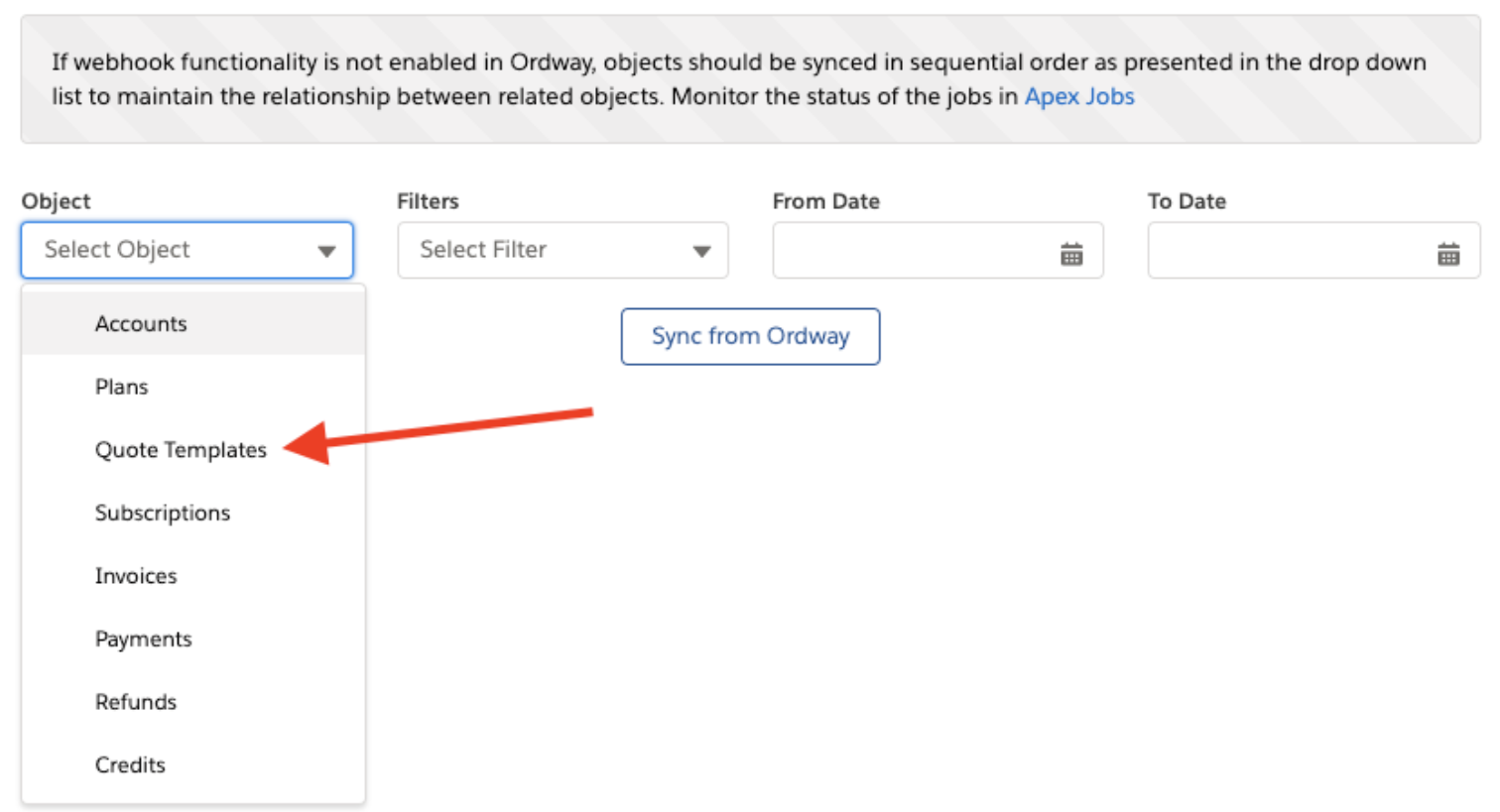Open the From Date calendar picker icon

tap(1071, 254)
